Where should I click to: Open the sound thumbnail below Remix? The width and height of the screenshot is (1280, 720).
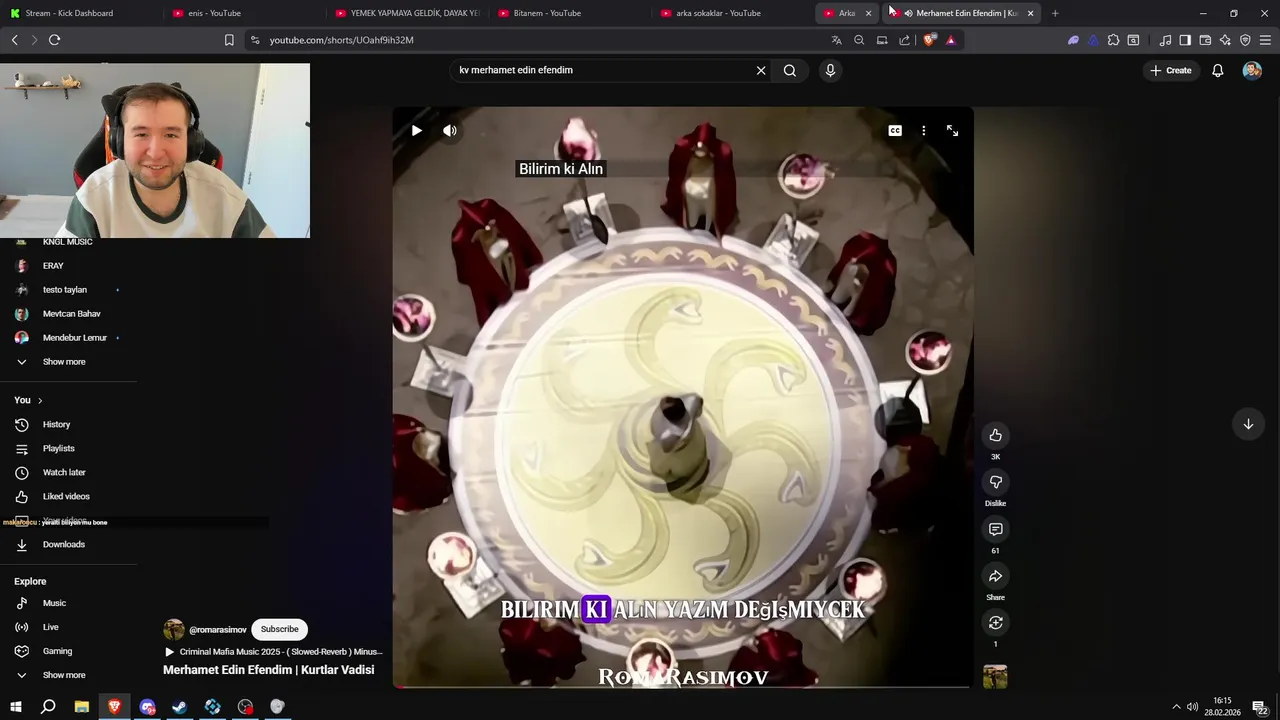995,677
